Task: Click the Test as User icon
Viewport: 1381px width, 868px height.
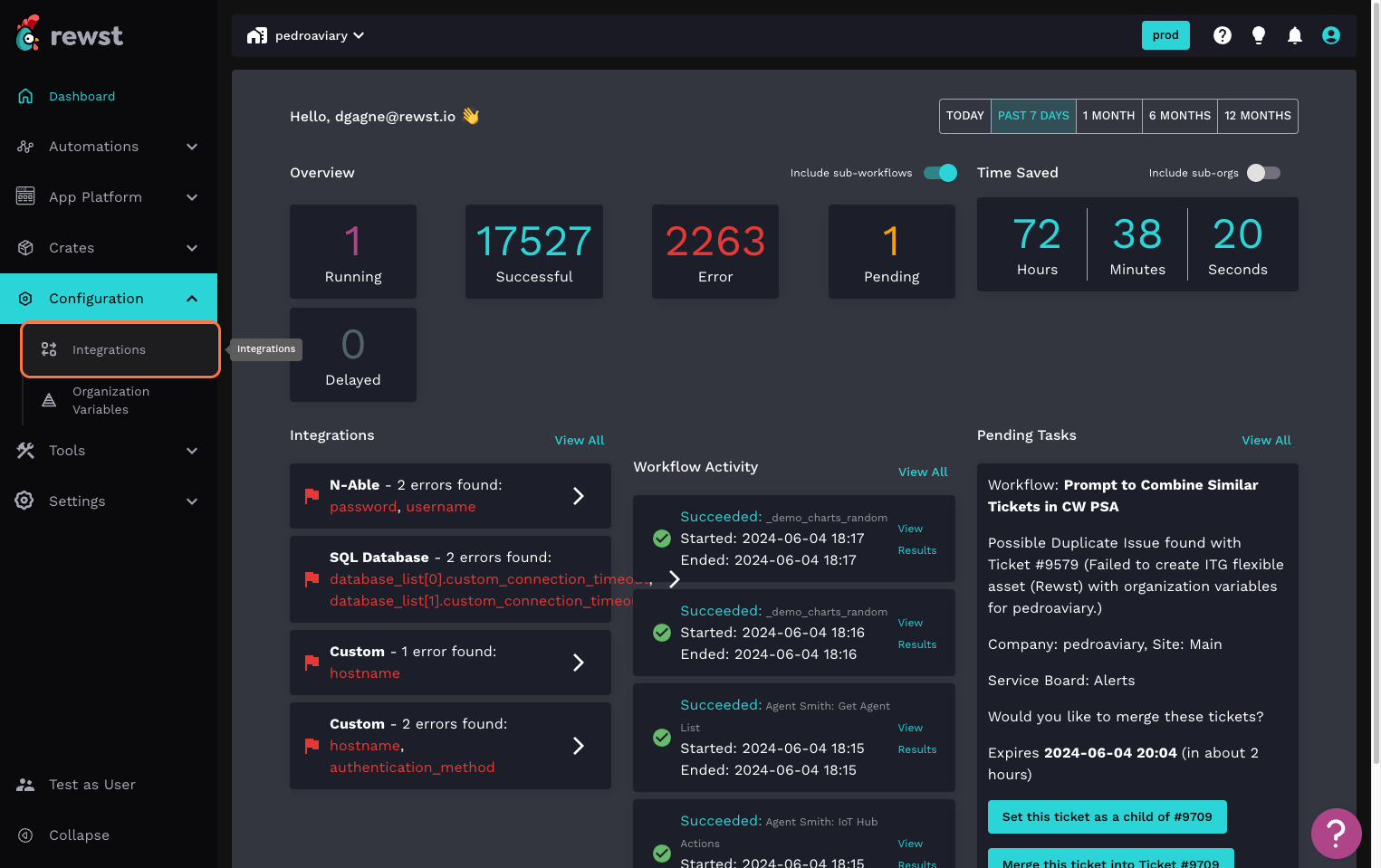Action: [x=25, y=785]
